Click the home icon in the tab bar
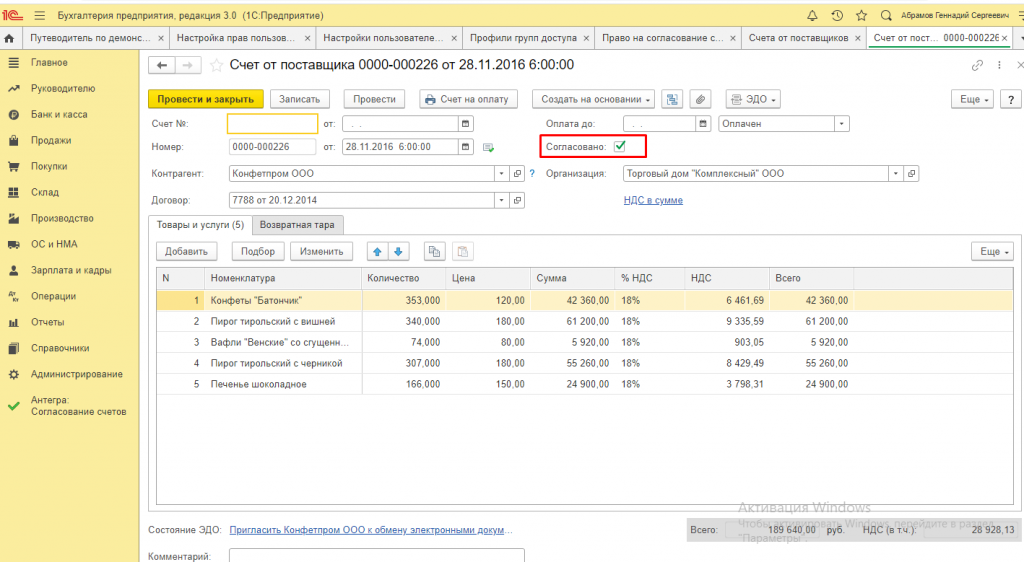Screen dimensions: 1024x562 tap(10, 38)
